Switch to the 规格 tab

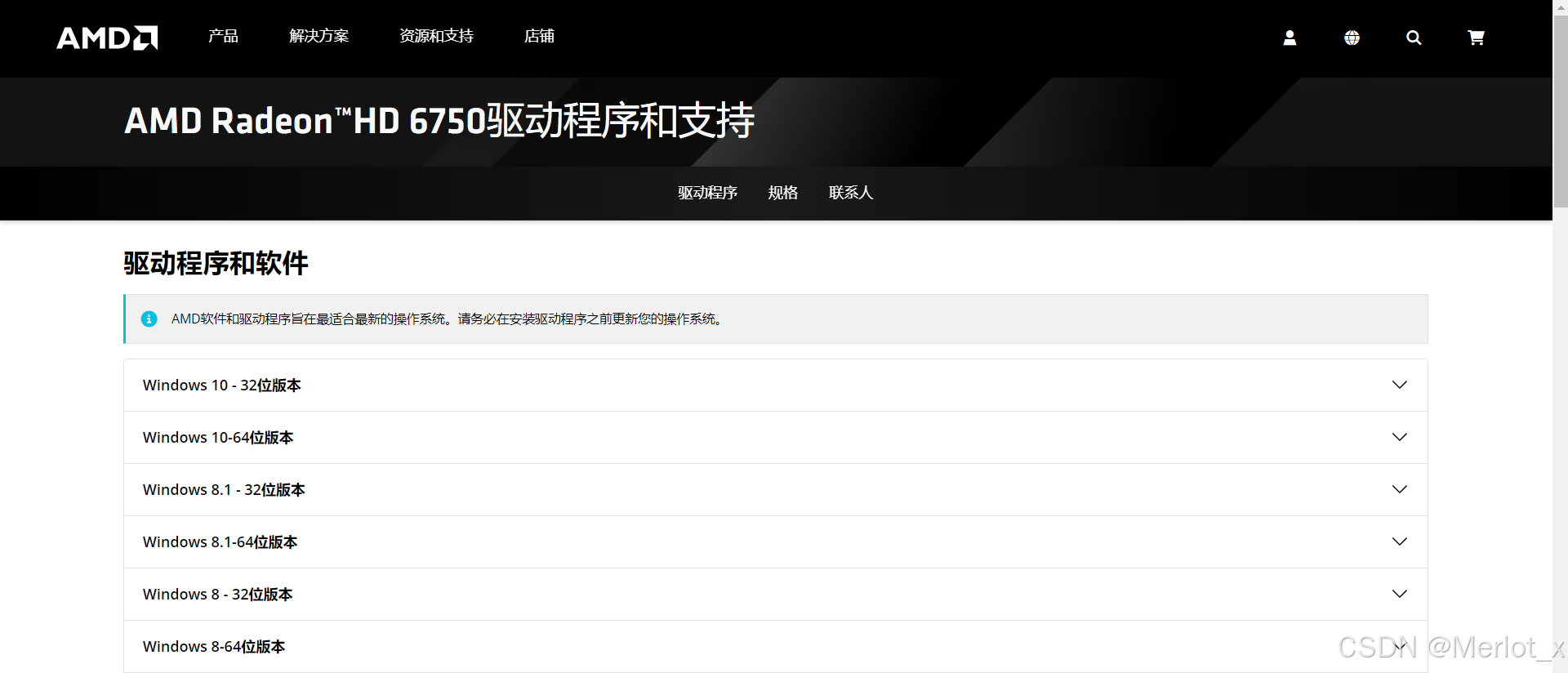click(782, 193)
